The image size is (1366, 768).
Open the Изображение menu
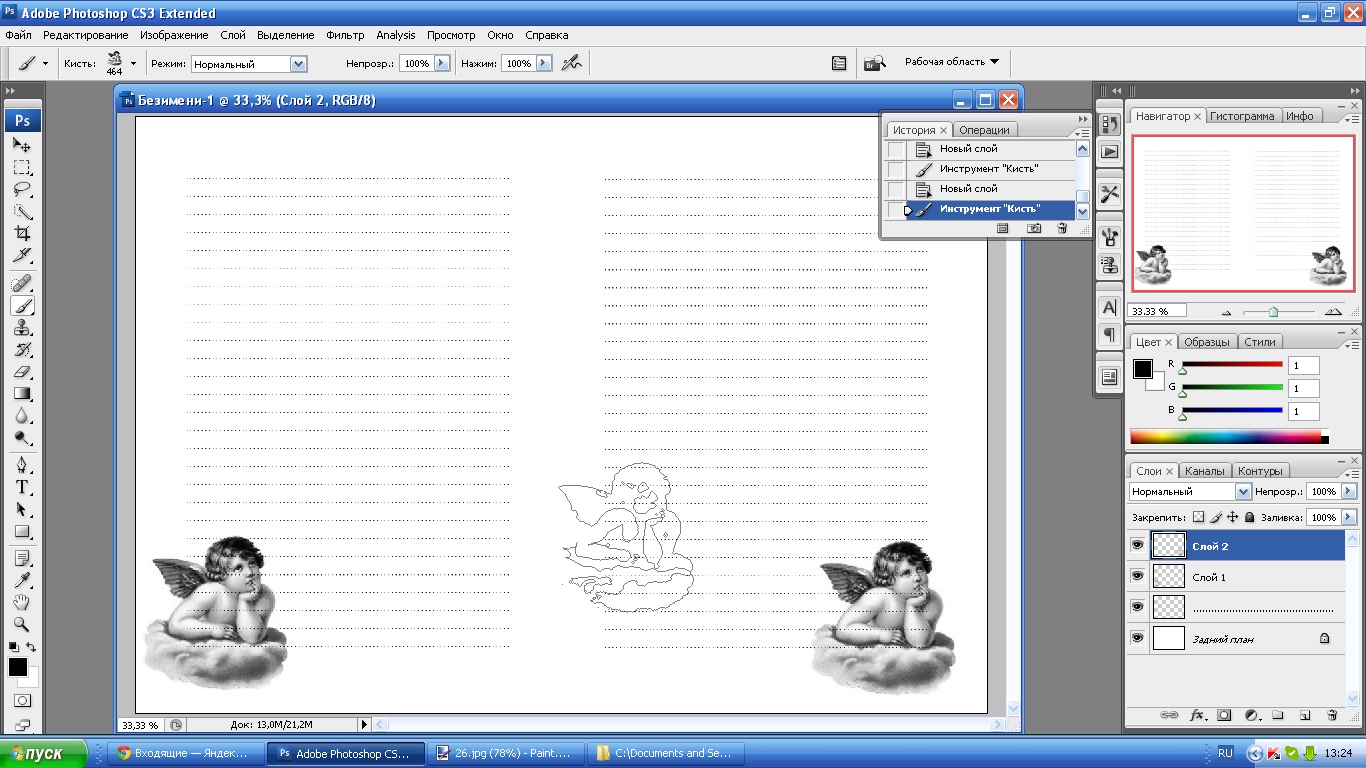coord(174,35)
